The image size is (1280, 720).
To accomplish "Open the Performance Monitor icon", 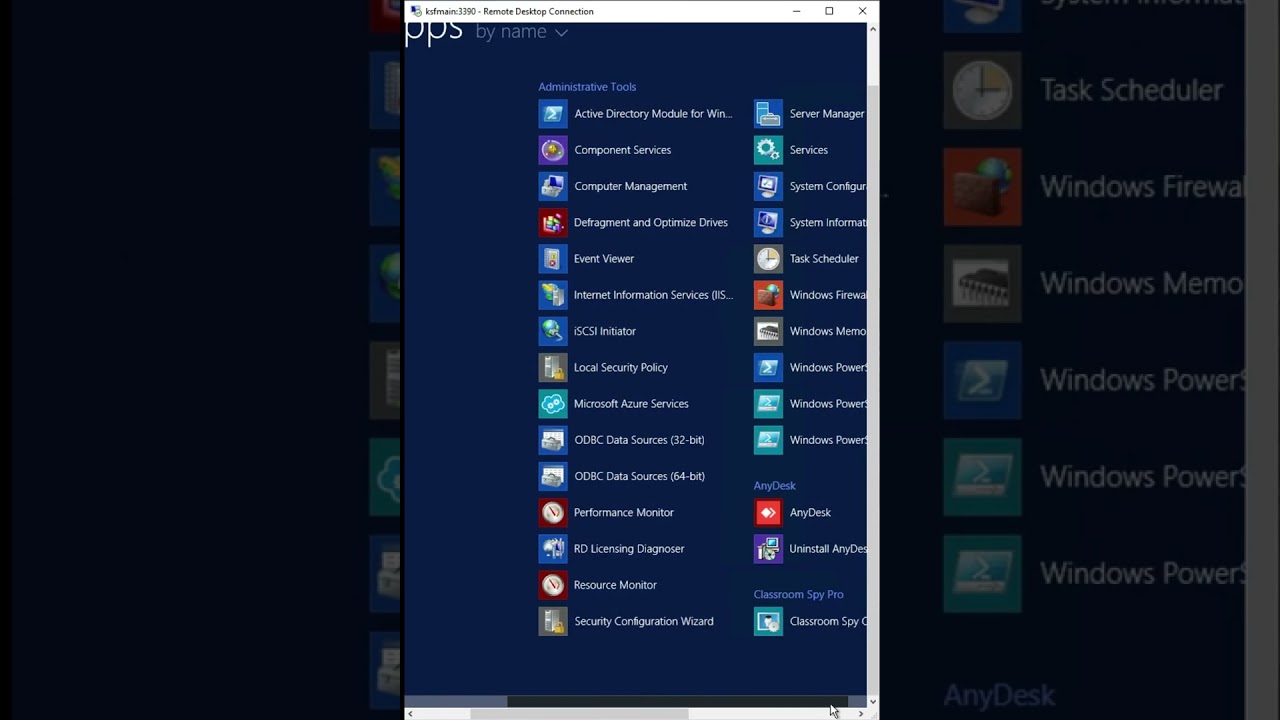I will tap(553, 512).
